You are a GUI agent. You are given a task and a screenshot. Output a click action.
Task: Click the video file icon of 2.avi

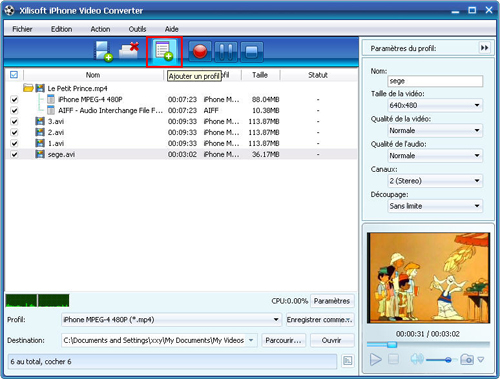point(40,132)
